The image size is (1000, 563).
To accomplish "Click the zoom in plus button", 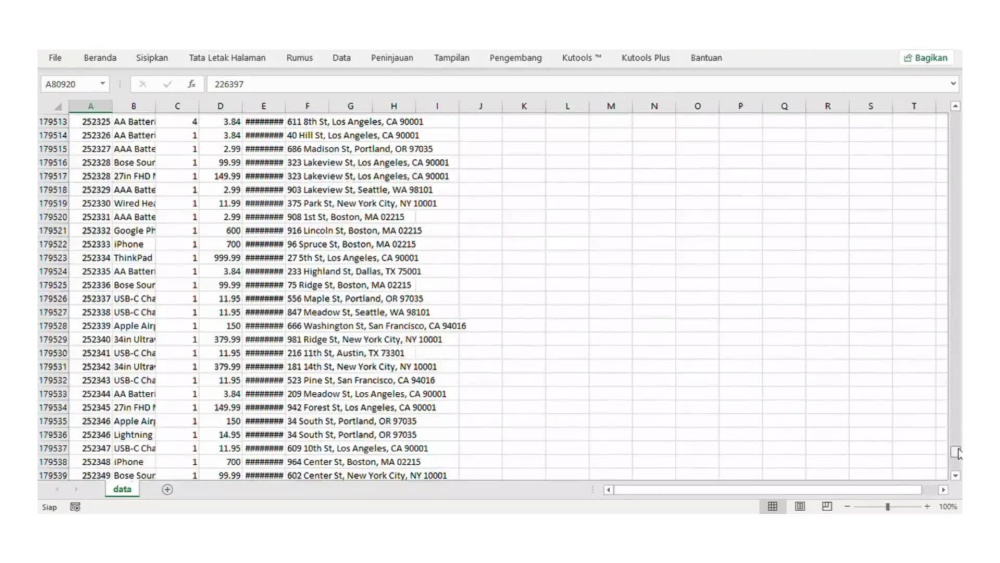I will [927, 506].
